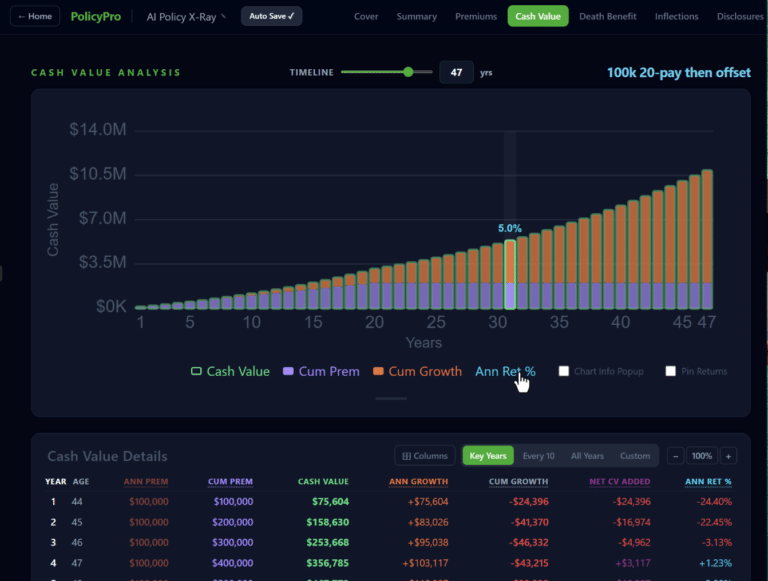
Task: Click the Home back-arrow button
Action: [x=35, y=16]
